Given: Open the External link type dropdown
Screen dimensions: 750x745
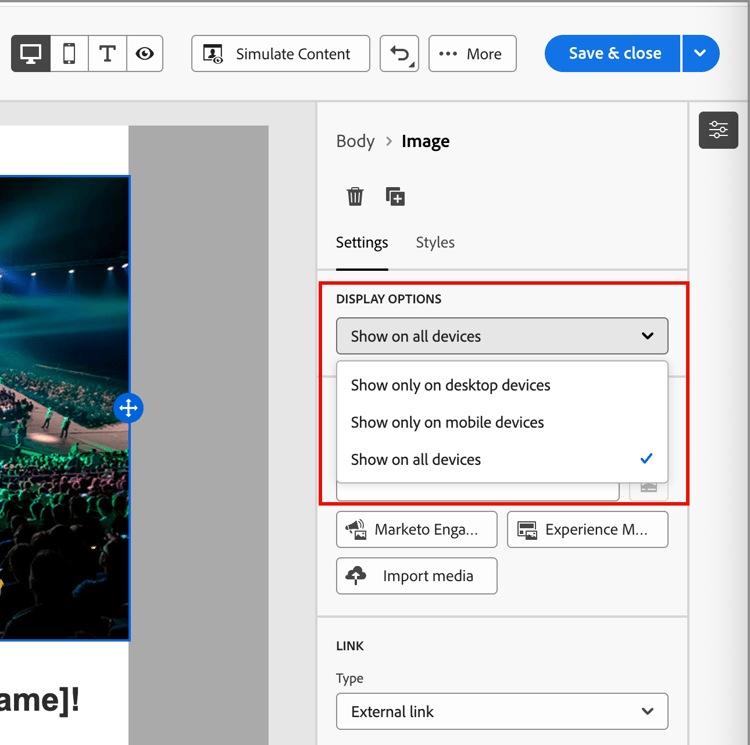Looking at the screenshot, I should [502, 712].
